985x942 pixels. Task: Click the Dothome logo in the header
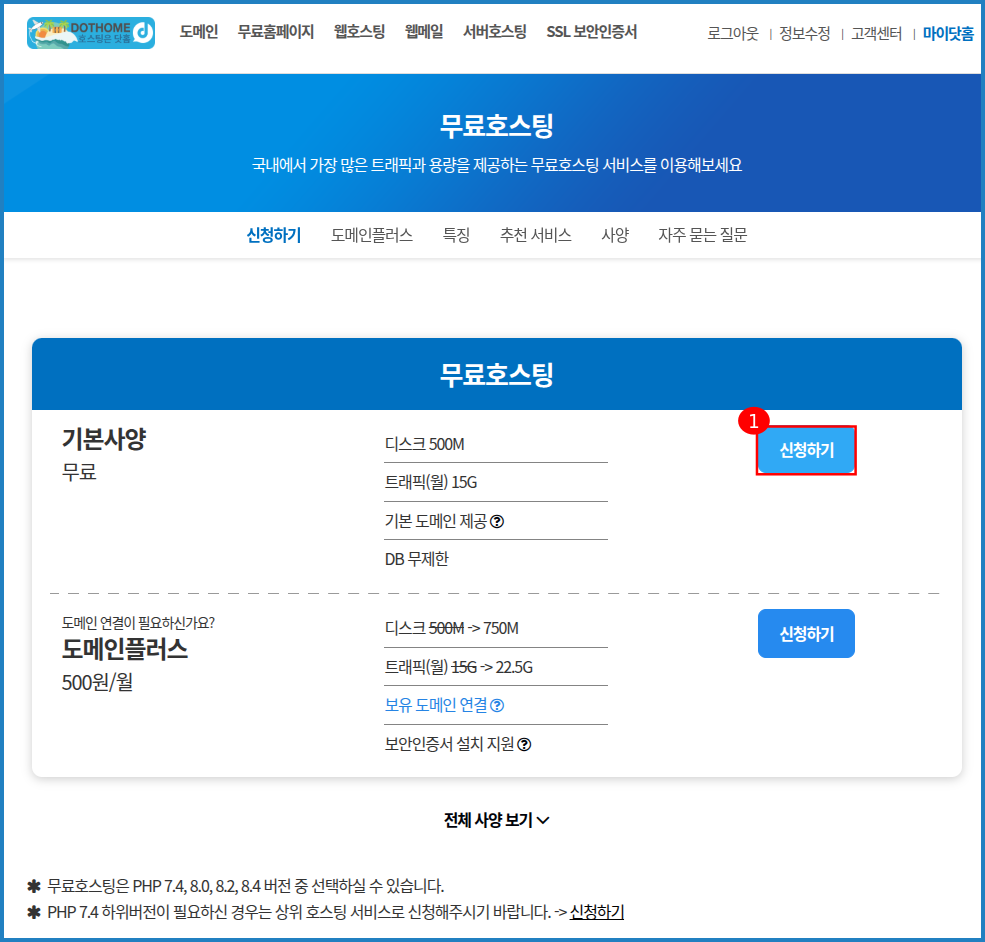pos(91,33)
